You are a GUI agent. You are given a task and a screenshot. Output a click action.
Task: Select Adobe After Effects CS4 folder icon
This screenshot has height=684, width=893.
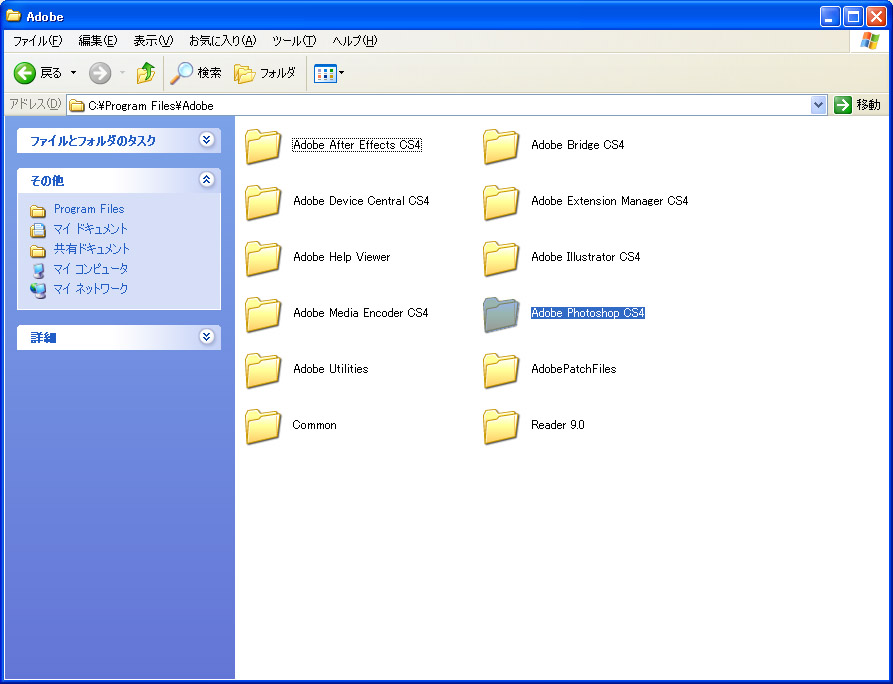(x=263, y=146)
